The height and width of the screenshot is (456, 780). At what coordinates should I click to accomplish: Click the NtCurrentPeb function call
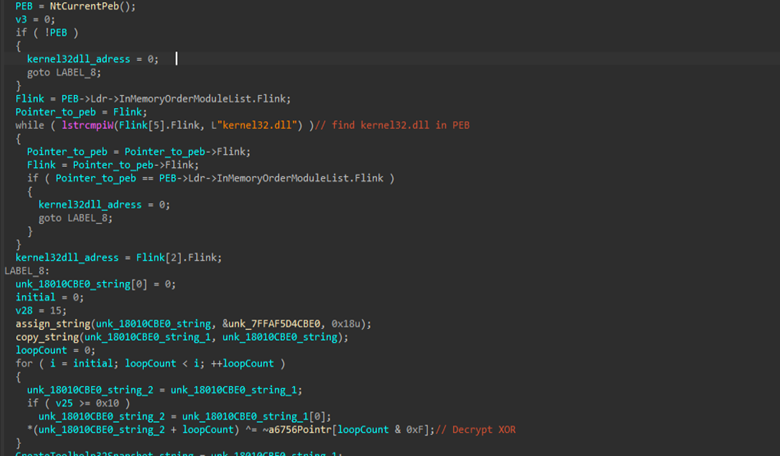pos(84,6)
